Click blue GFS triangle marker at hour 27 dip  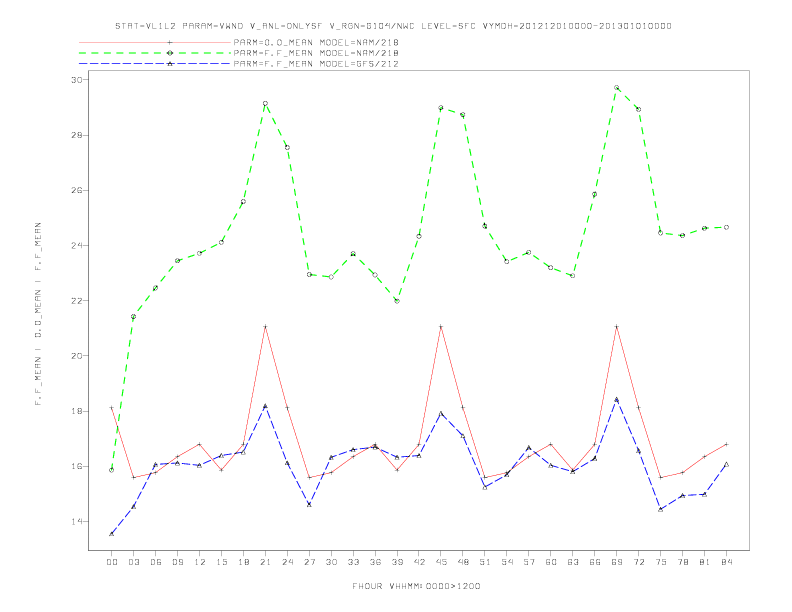click(309, 504)
